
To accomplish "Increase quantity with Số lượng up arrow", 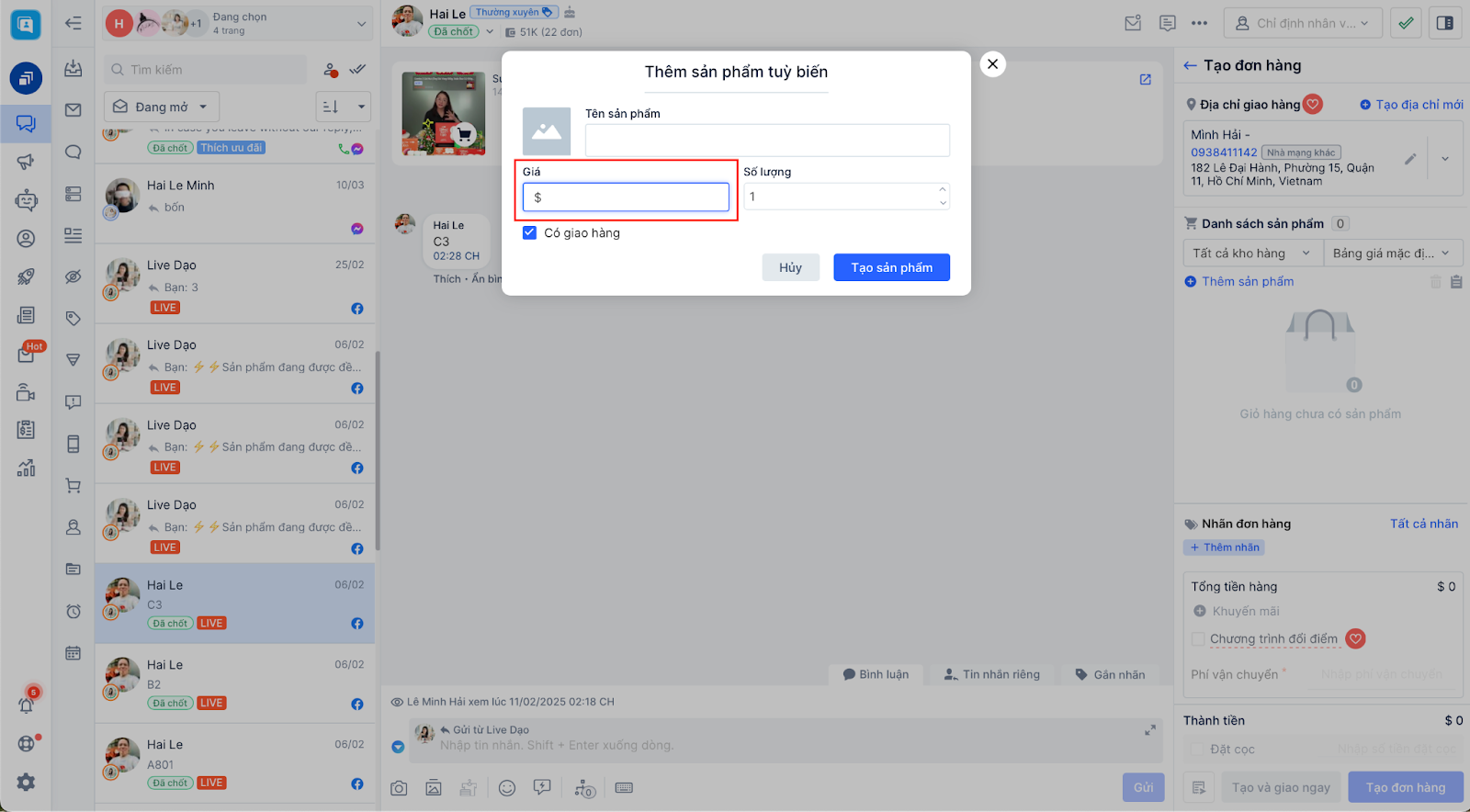I will 943,190.
